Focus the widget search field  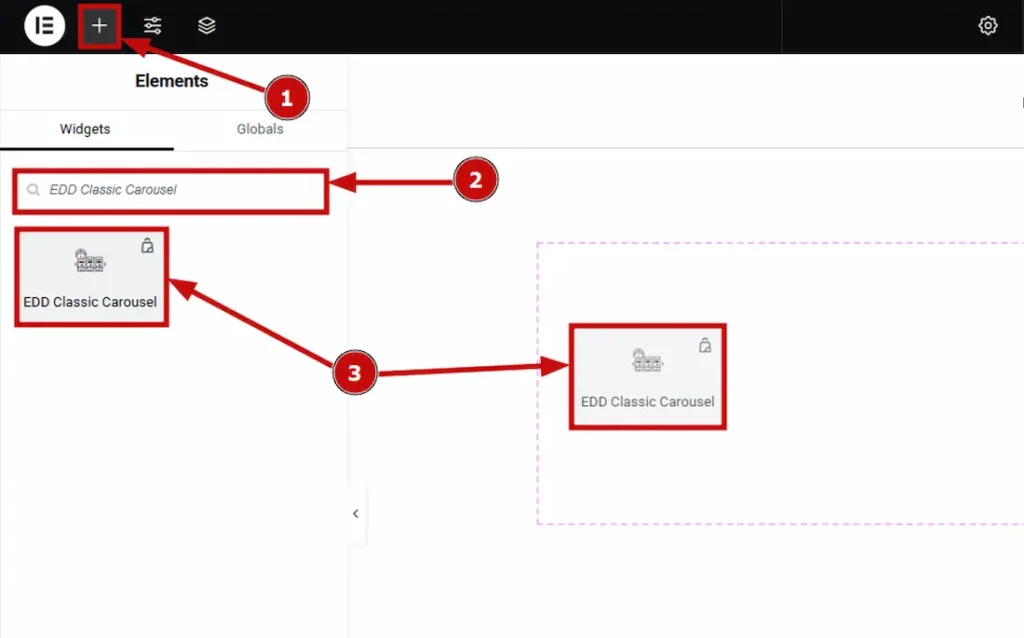coord(170,190)
